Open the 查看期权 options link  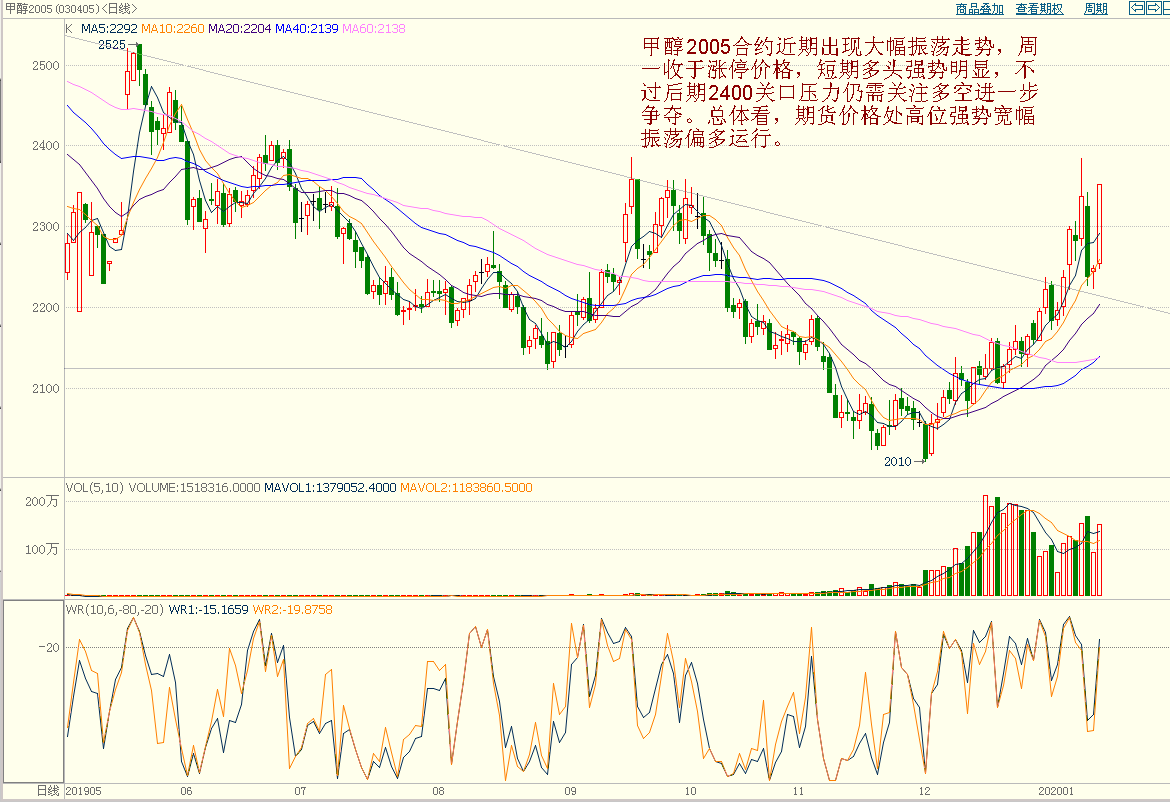pos(1039,9)
